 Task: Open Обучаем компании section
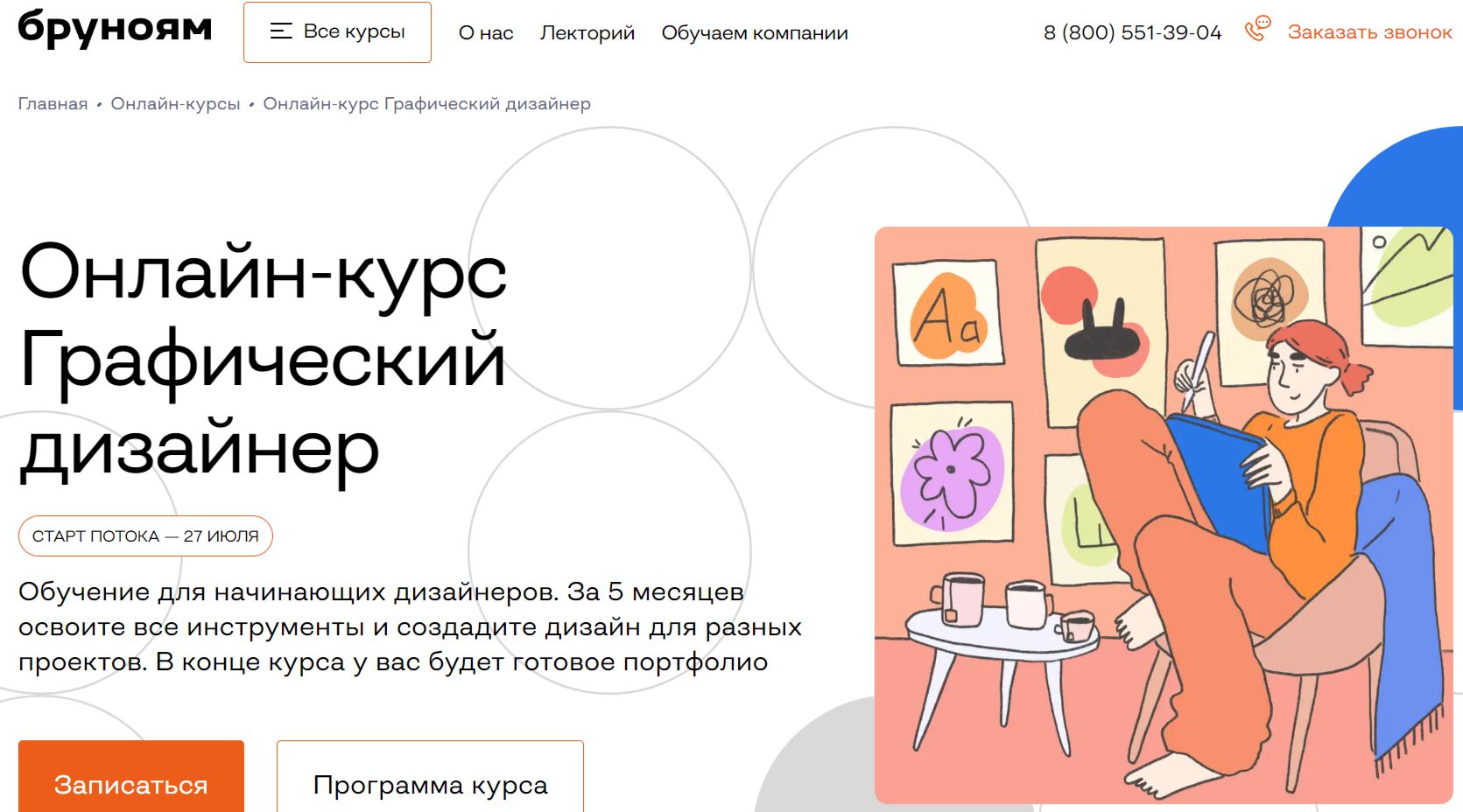click(755, 33)
